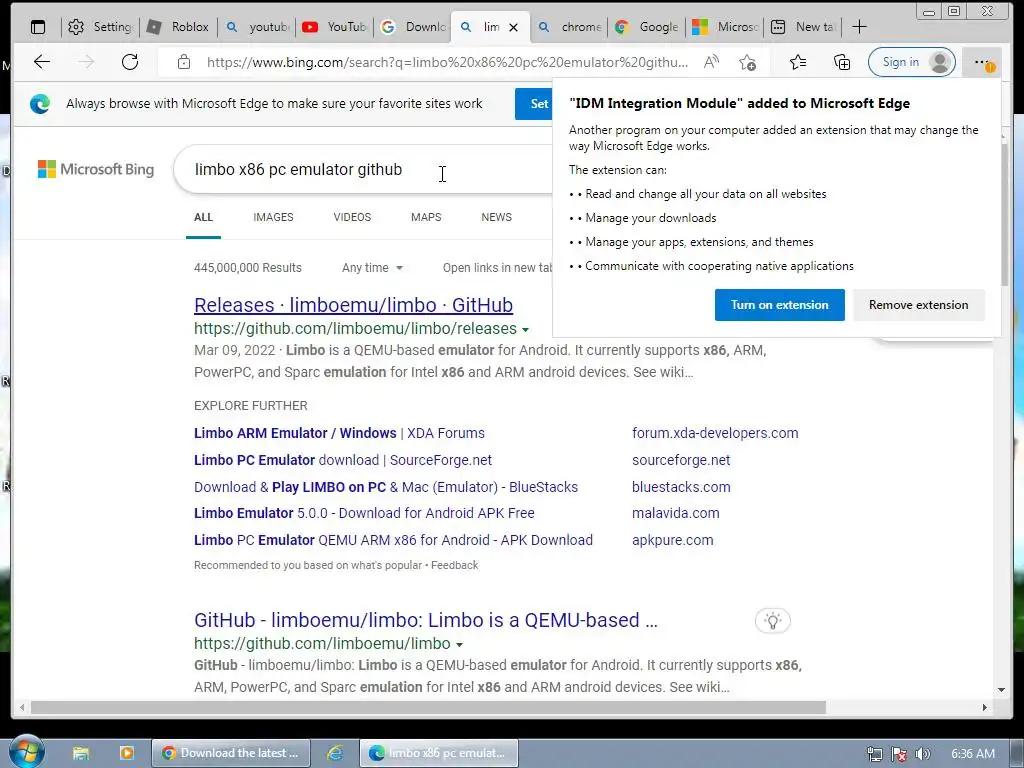Open Windows Explorer from taskbar
This screenshot has width=1024, height=768.
click(81, 753)
